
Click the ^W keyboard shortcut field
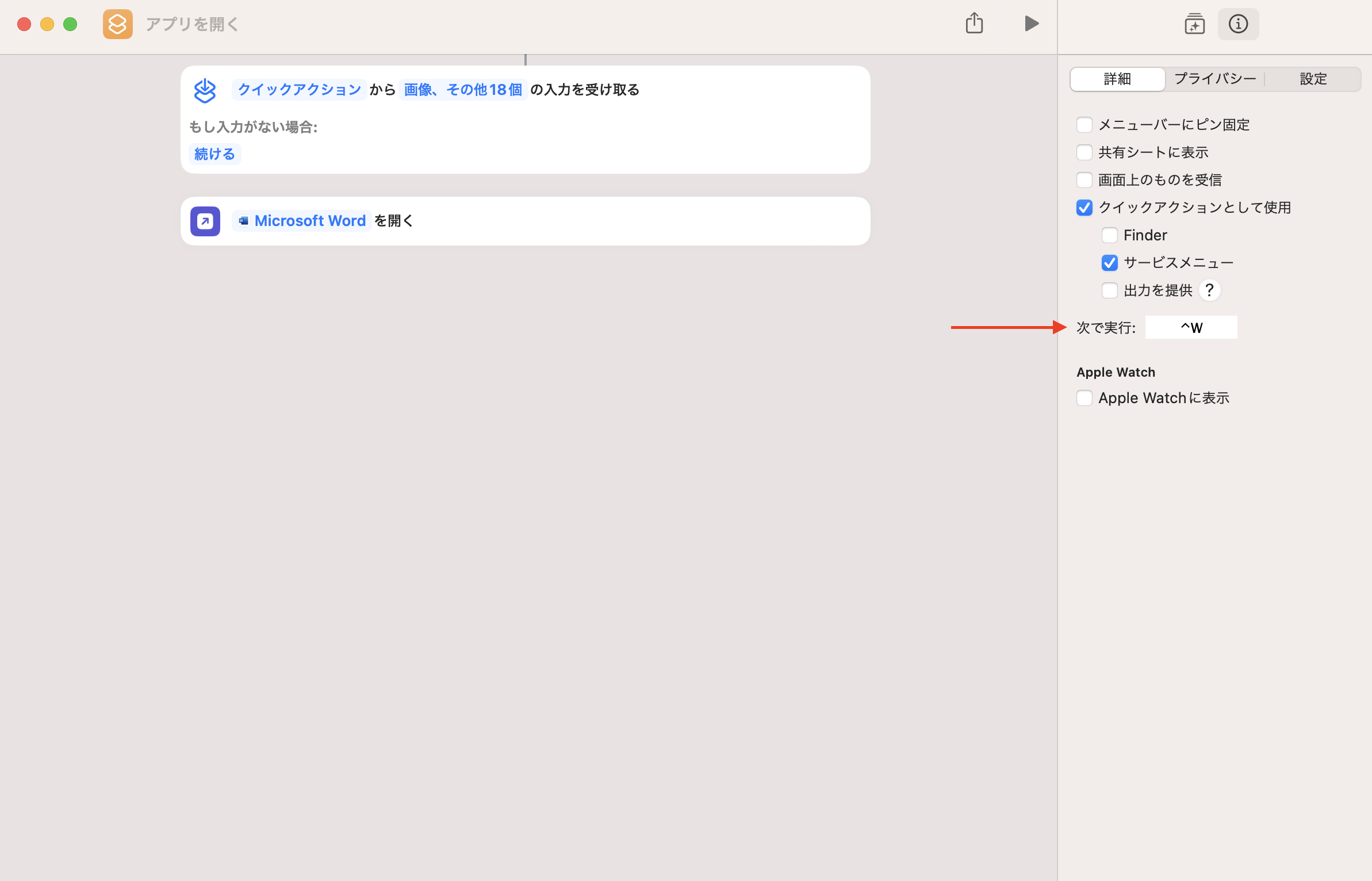point(1191,328)
